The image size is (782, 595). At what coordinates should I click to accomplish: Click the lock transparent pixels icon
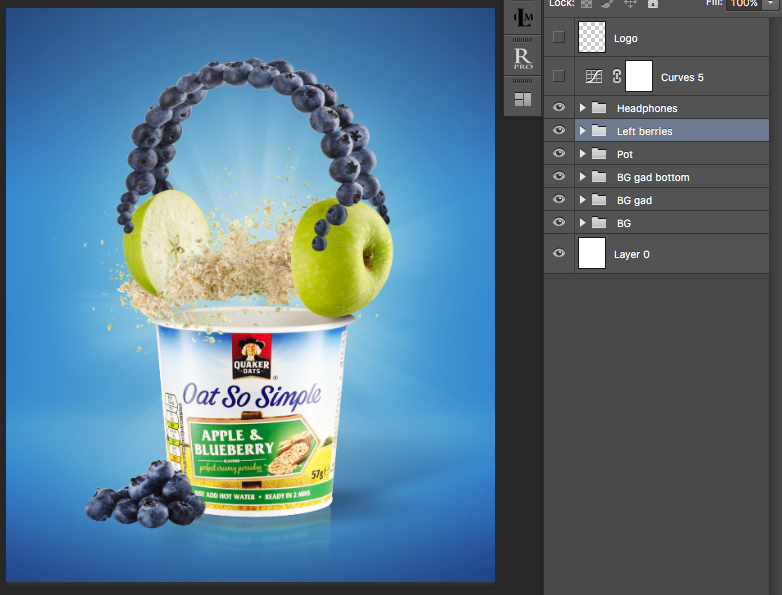coord(586,3)
